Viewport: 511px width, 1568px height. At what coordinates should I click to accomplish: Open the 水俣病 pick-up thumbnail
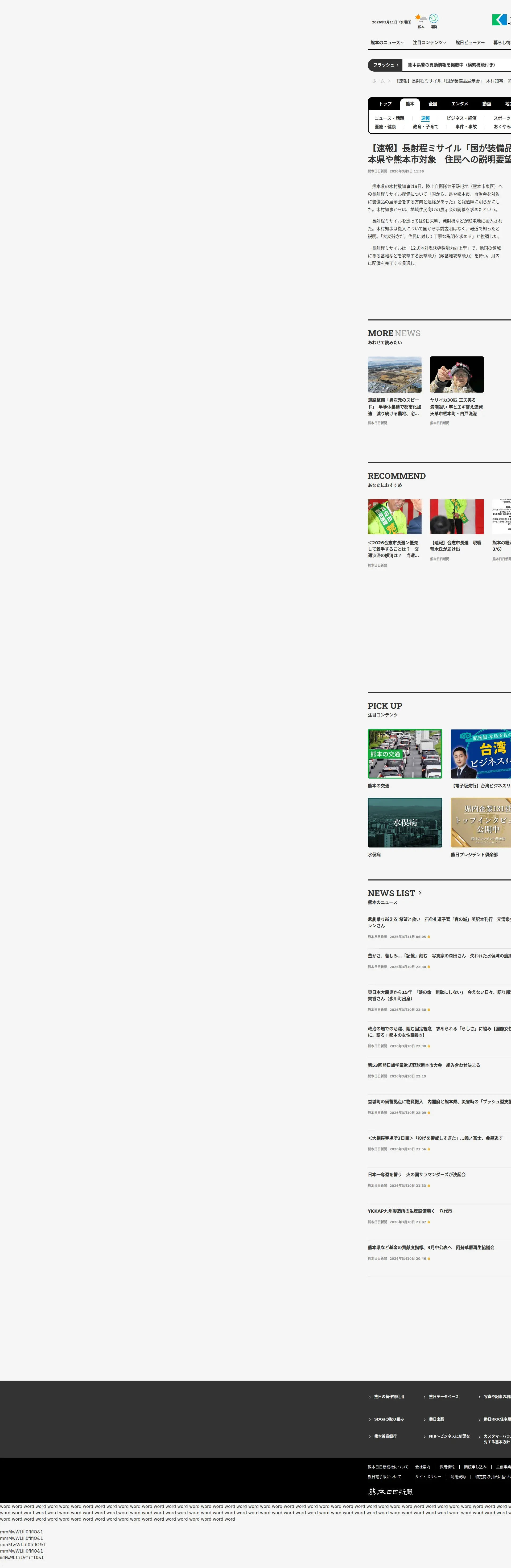coord(405,822)
